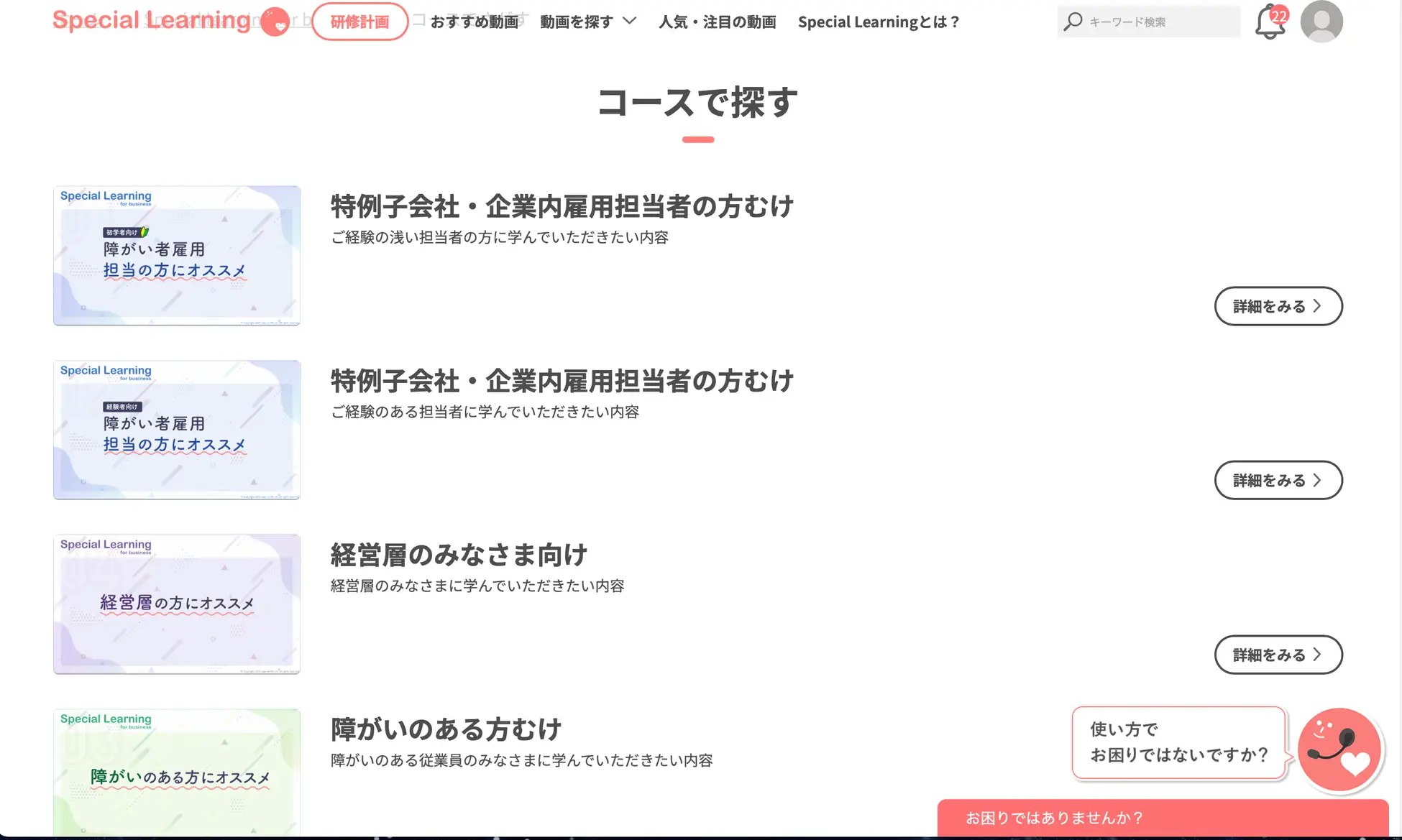Select the 経営層の方にオススメ thumbnail
The image size is (1402, 840).
[177, 604]
